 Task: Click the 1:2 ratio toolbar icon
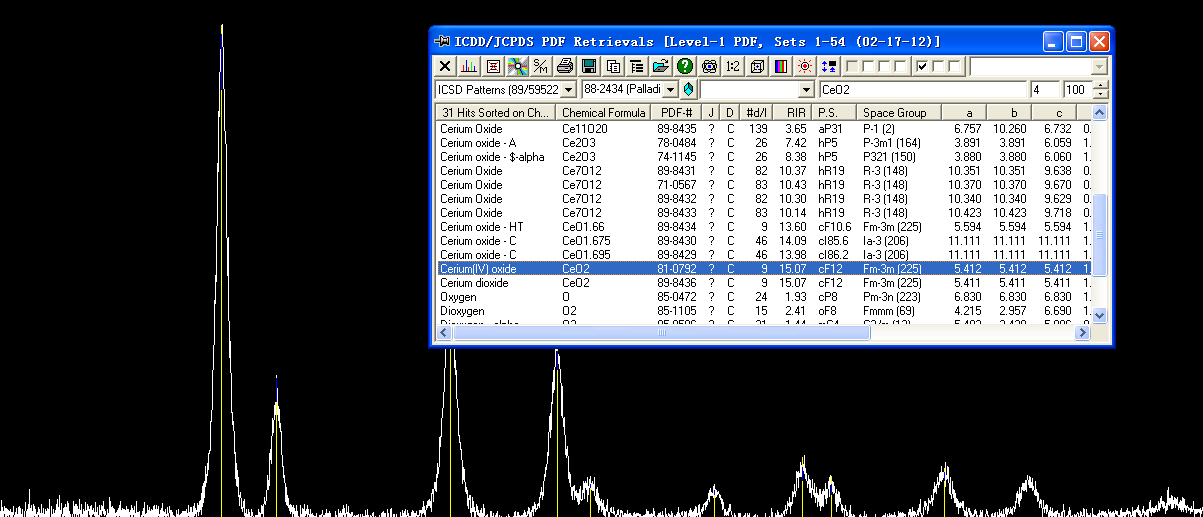(x=733, y=66)
